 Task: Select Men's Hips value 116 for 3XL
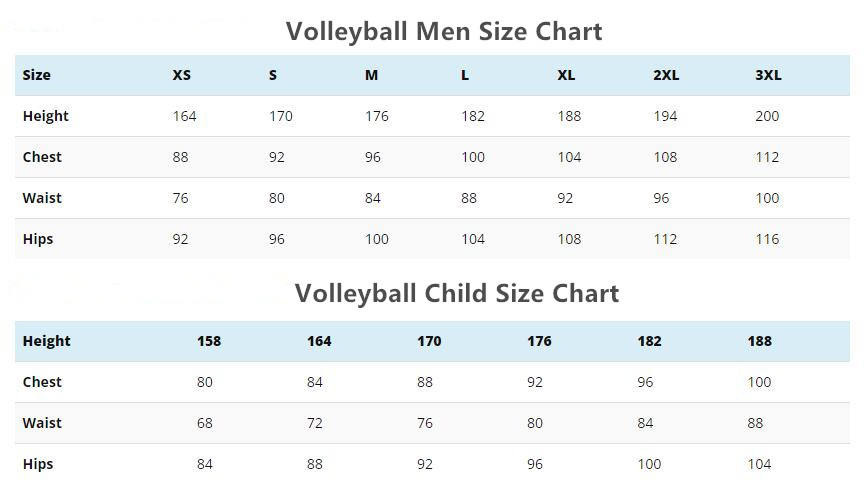click(767, 239)
